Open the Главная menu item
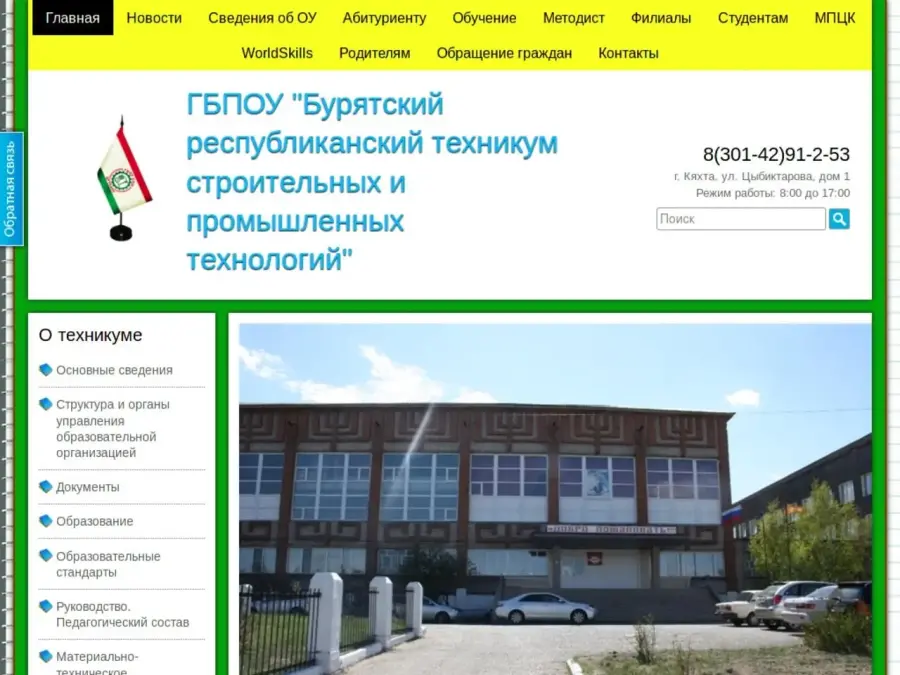The width and height of the screenshot is (900, 675). (x=73, y=18)
